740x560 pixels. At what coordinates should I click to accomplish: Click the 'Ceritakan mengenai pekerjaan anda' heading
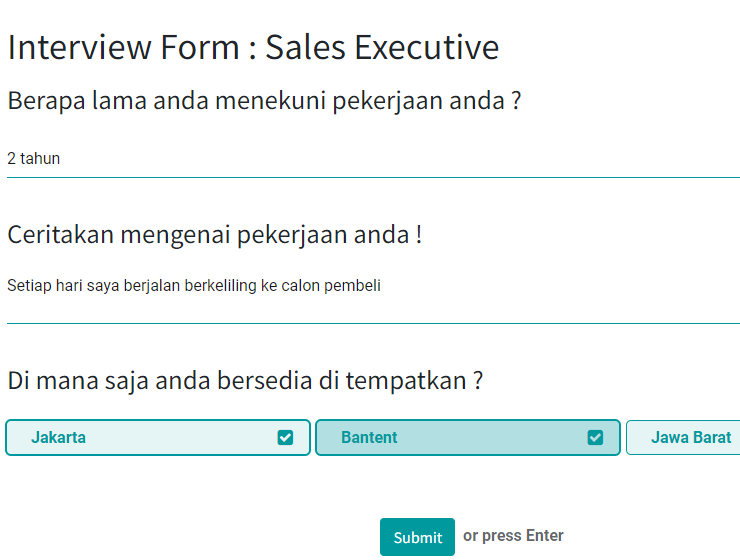click(215, 234)
